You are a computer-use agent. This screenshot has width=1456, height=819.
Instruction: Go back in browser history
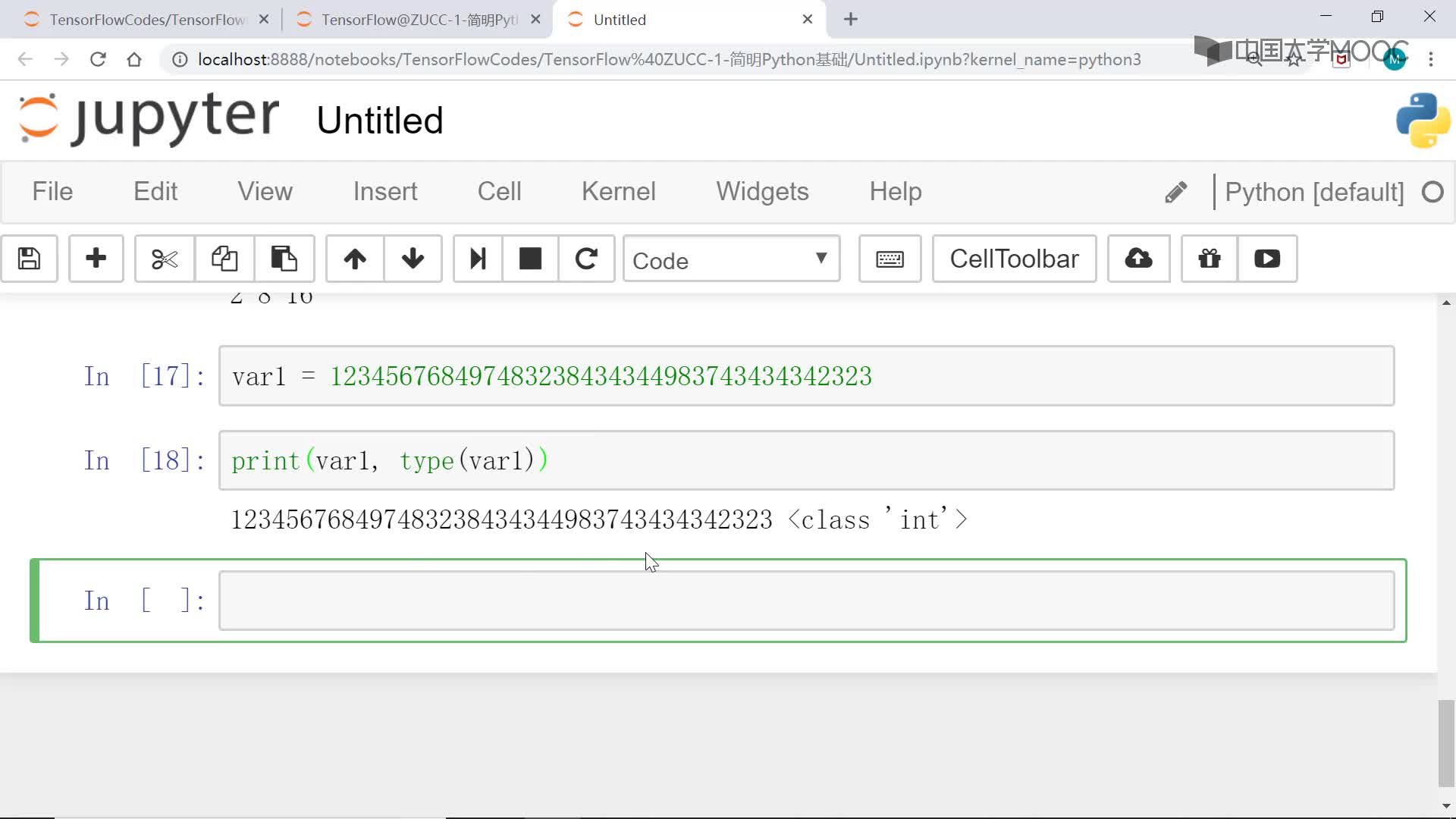coord(25,59)
